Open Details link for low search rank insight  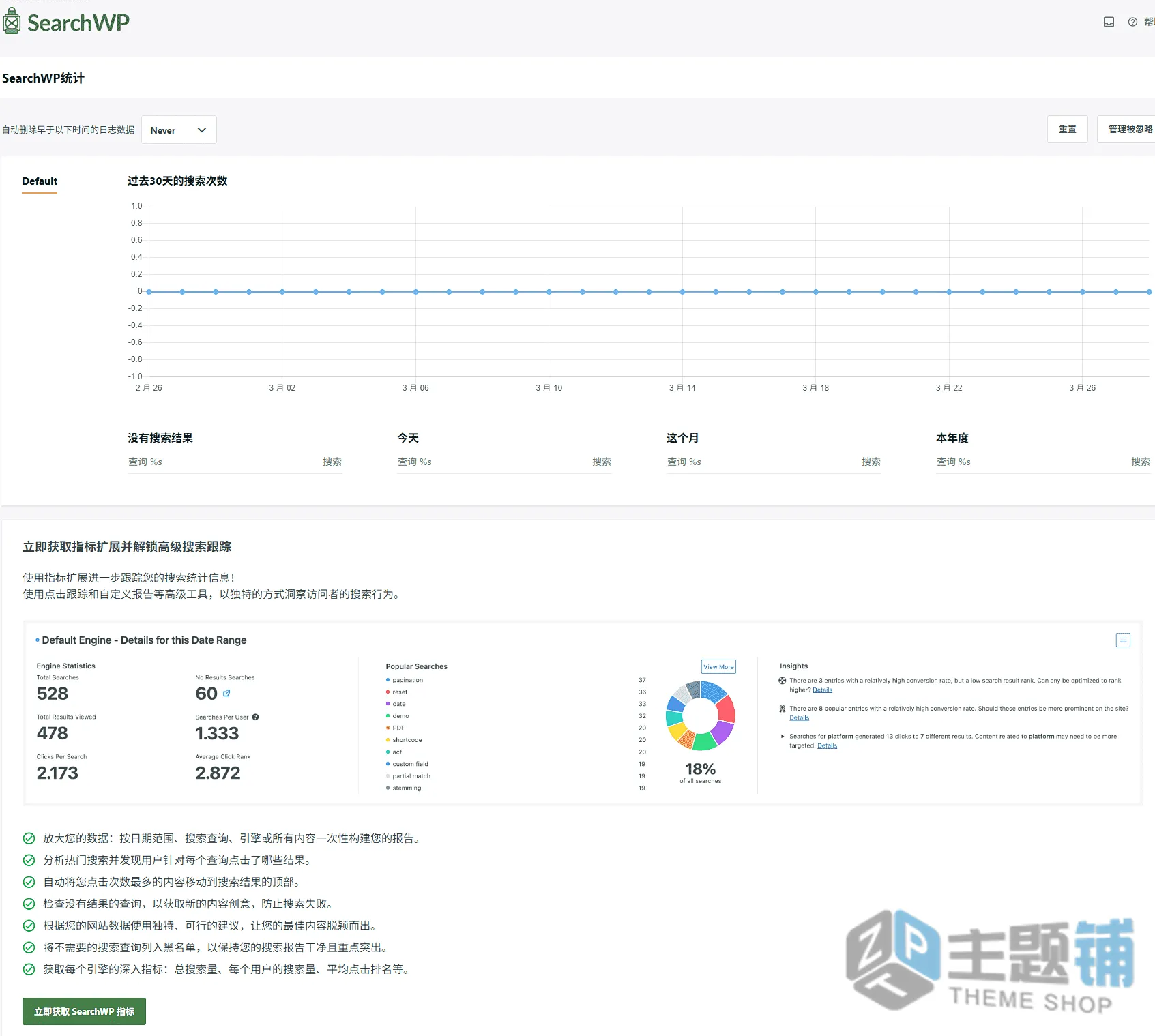point(822,690)
